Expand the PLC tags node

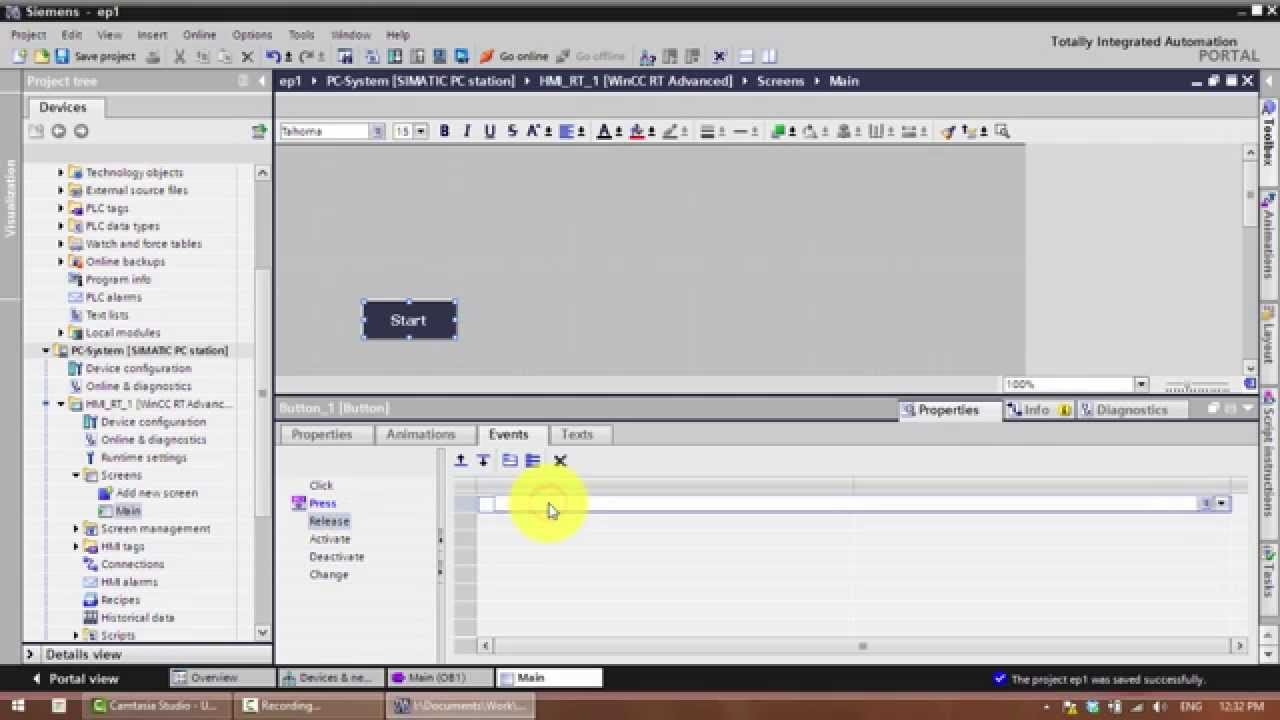[x=60, y=208]
